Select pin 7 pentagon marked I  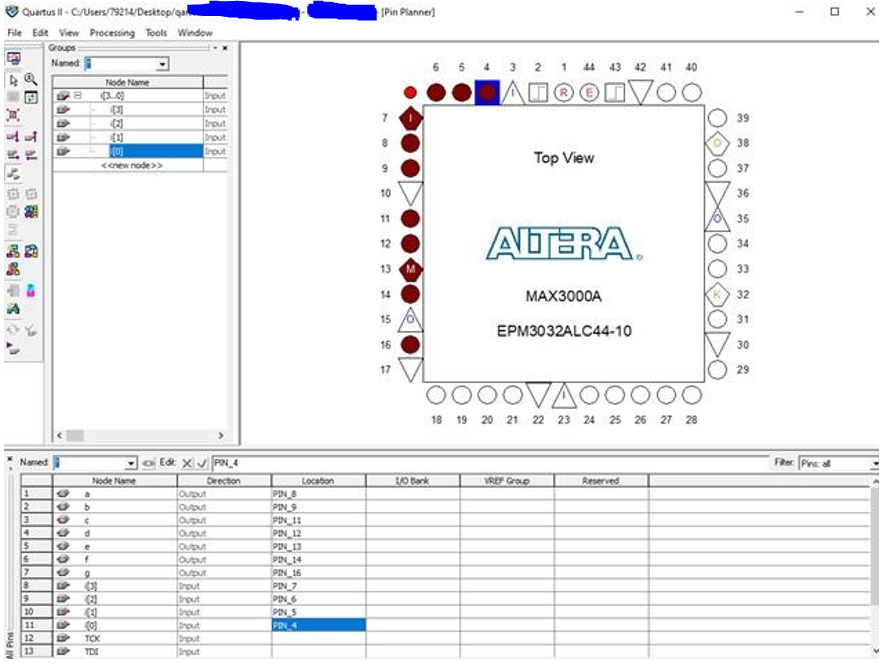point(410,118)
